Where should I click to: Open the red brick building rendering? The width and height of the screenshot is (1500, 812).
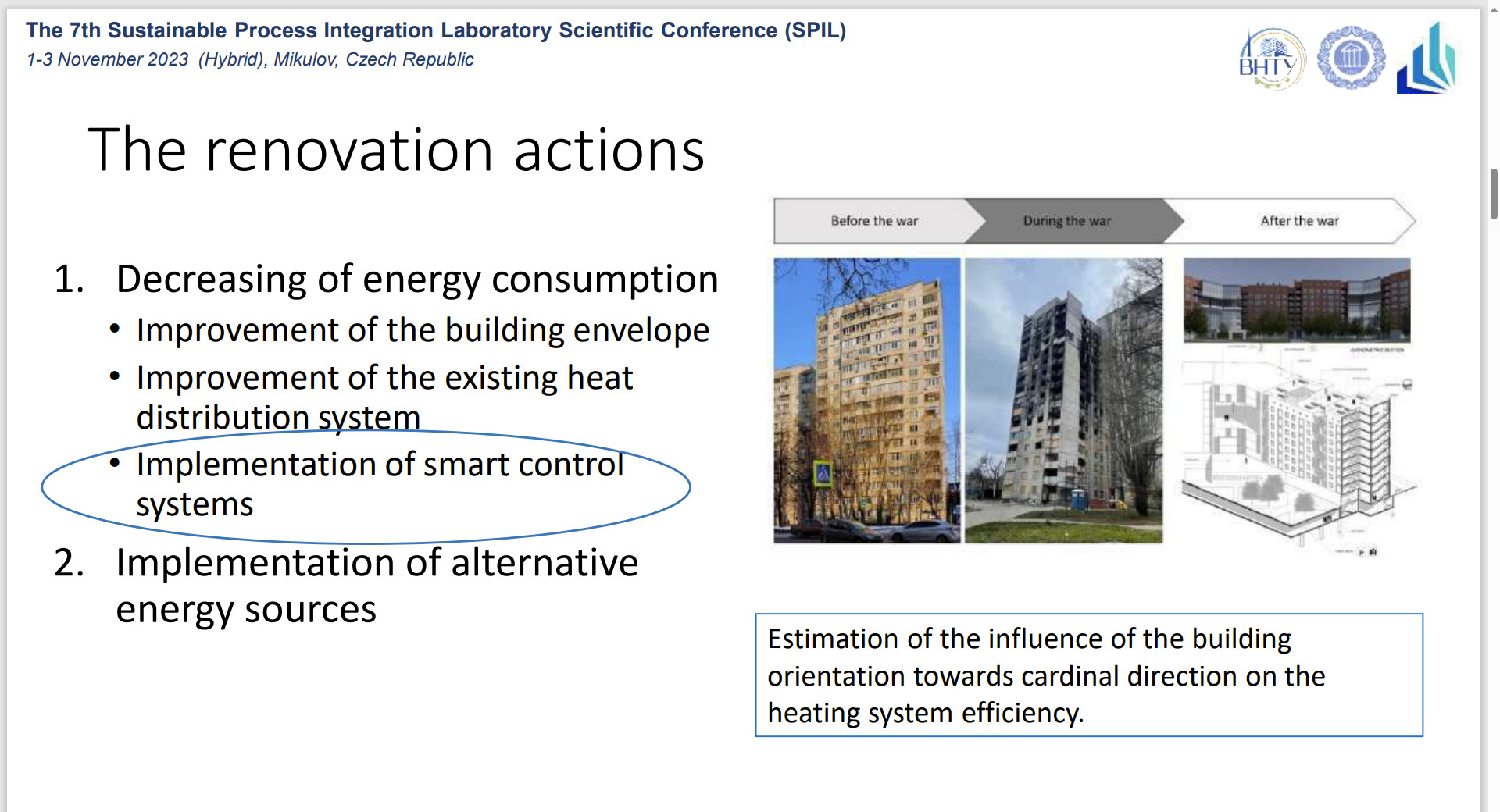click(x=1298, y=301)
